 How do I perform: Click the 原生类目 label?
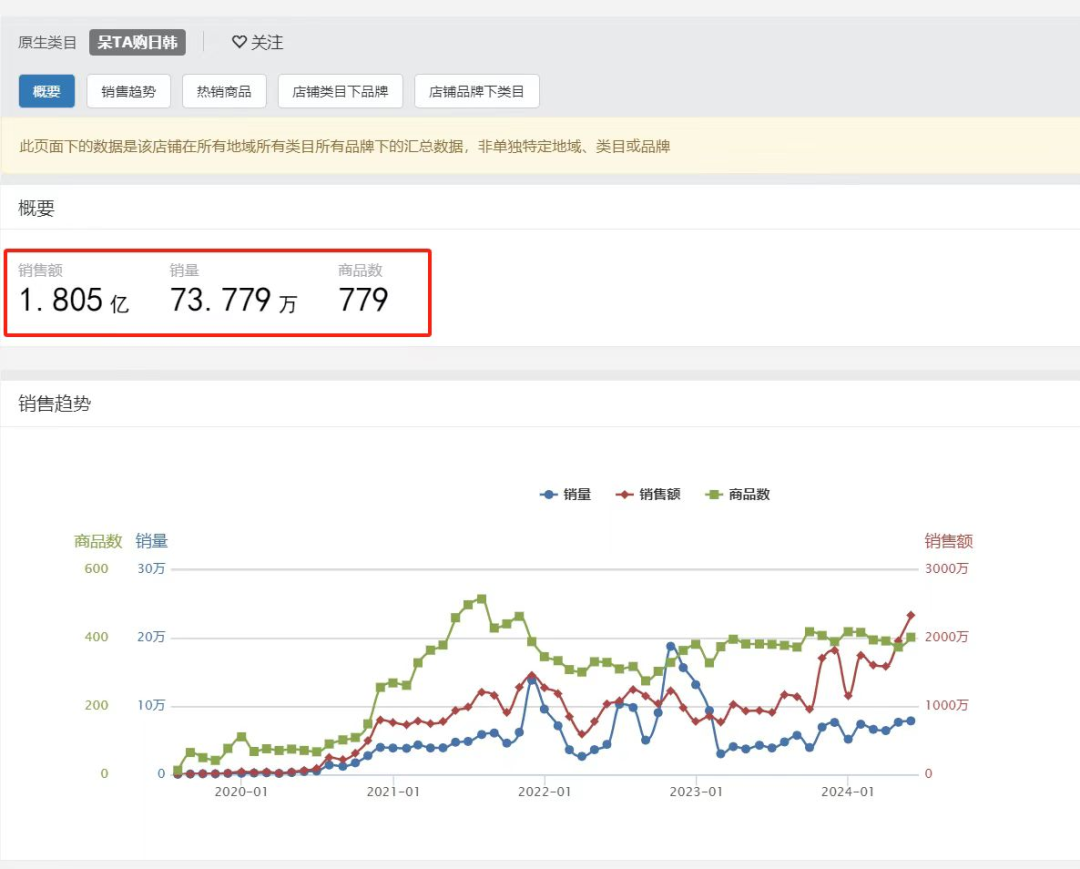point(47,42)
